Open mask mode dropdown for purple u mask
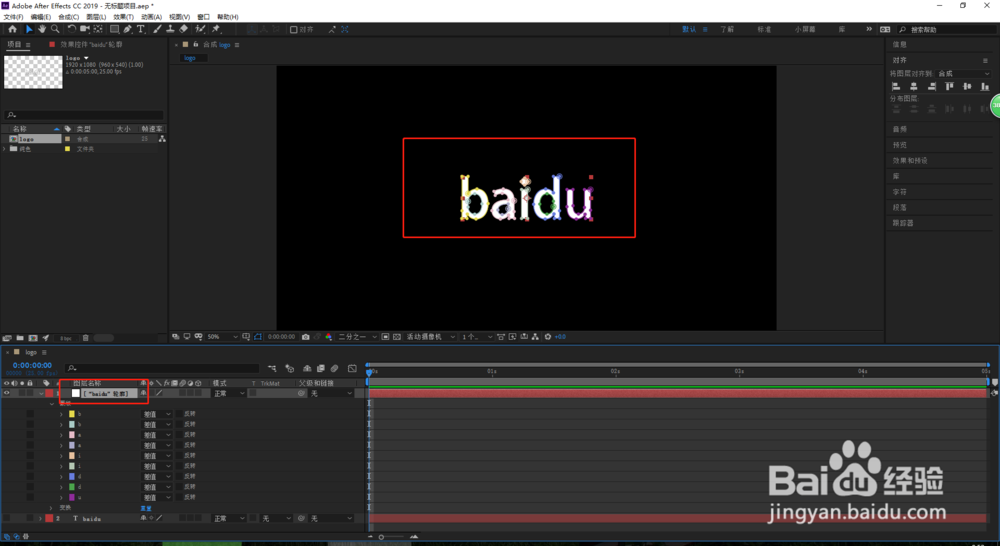Viewport: 1000px width, 546px height. [x=157, y=498]
